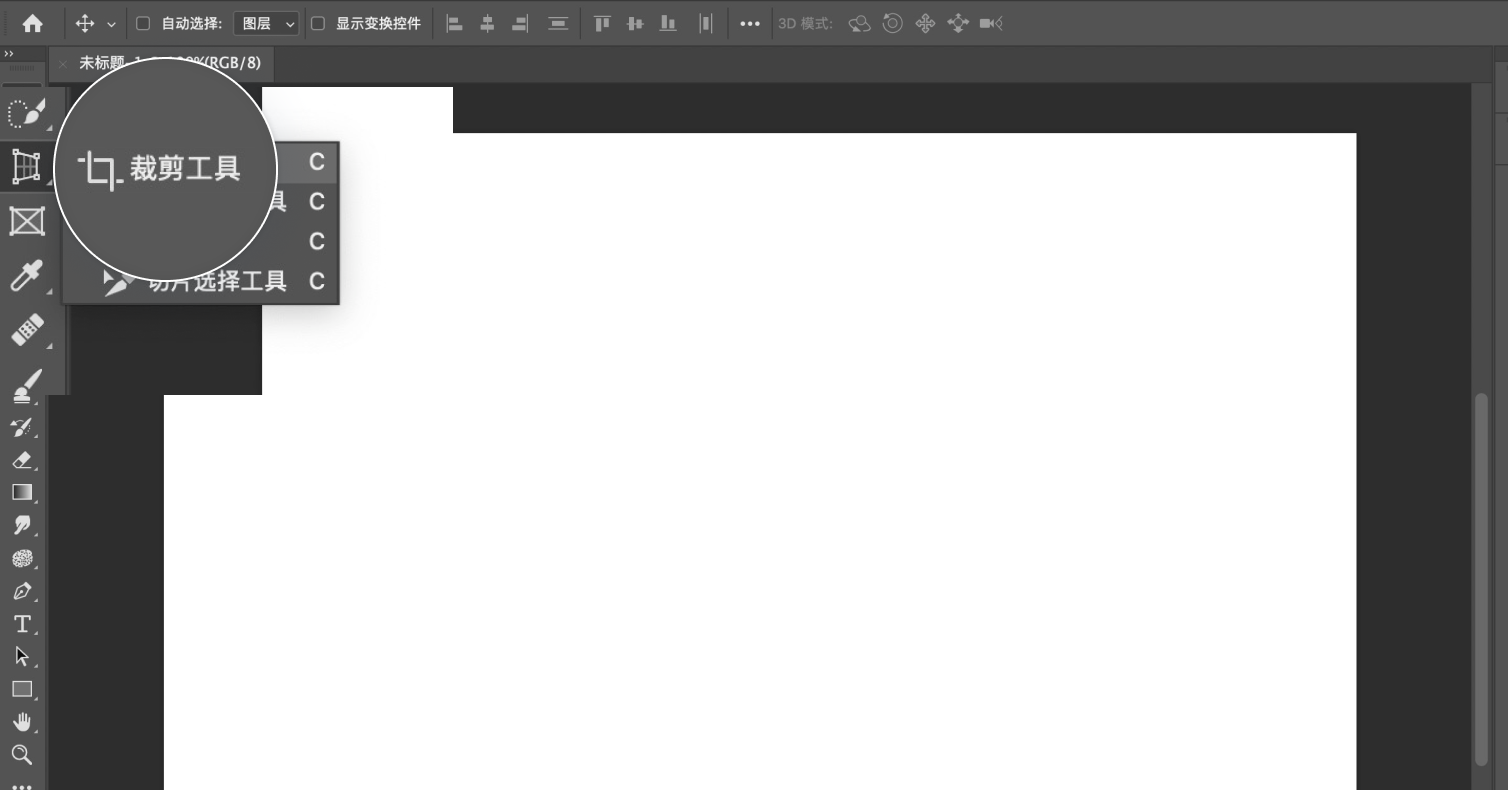Align vertical centers
Image resolution: width=1508 pixels, height=790 pixels.
point(635,24)
